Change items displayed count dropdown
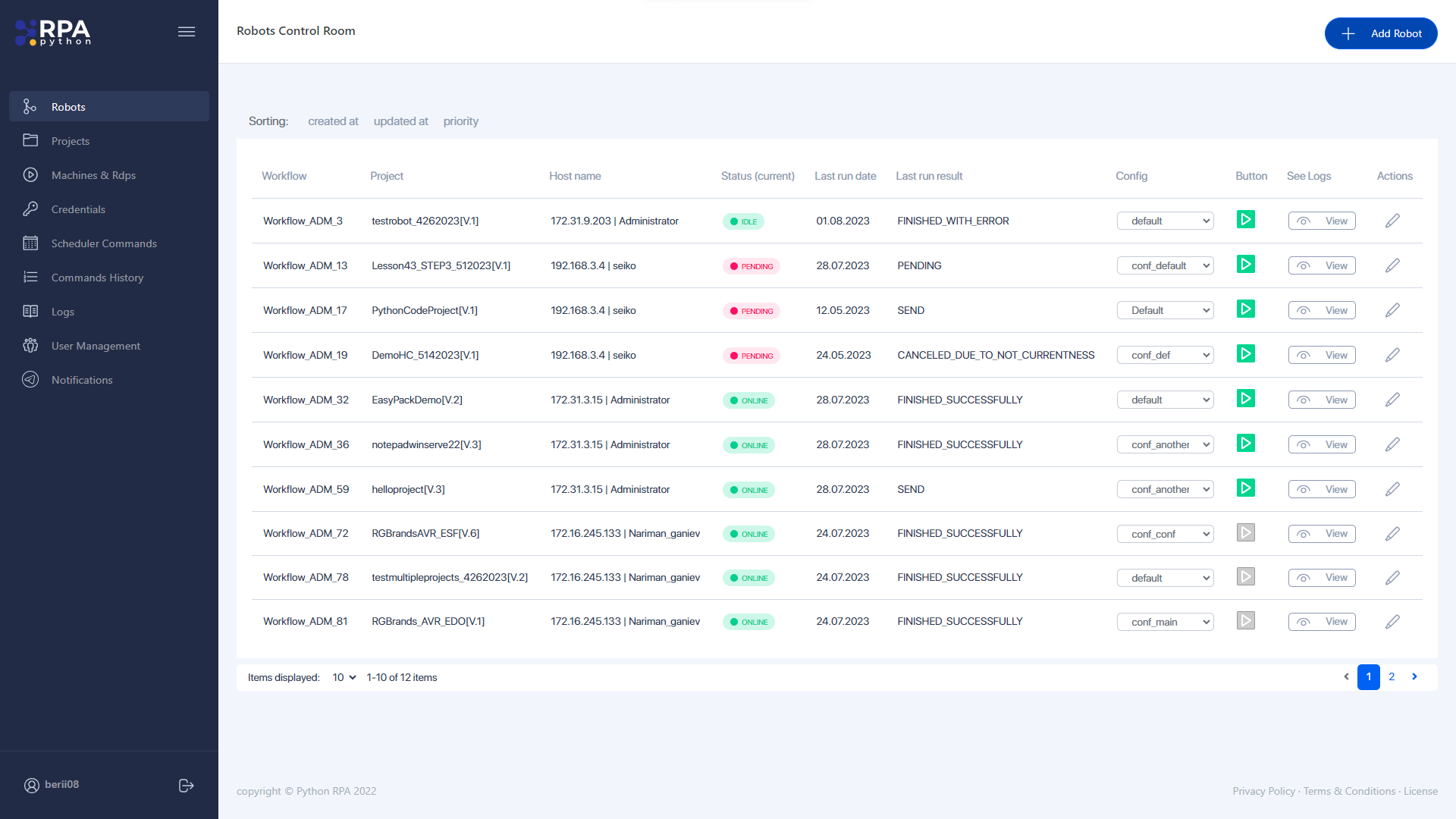The height and width of the screenshot is (819, 1456). click(344, 677)
